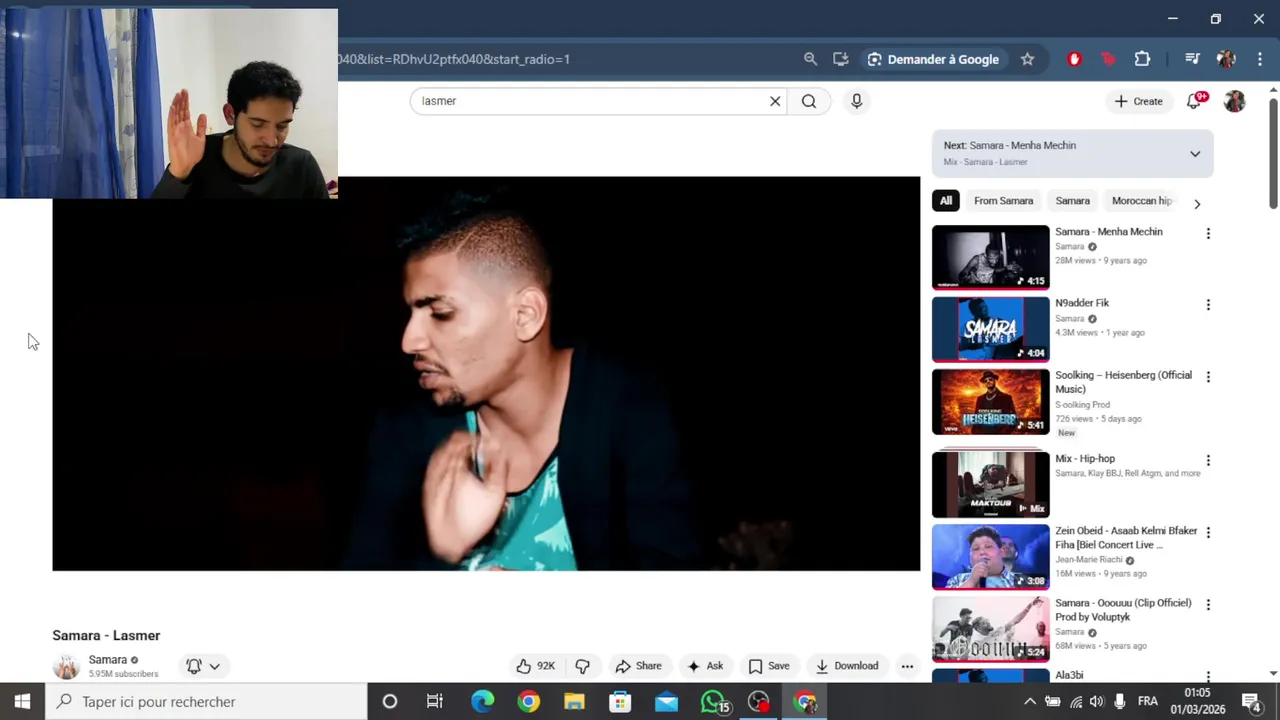Click the install app icon in address bar

pyautogui.click(x=841, y=59)
